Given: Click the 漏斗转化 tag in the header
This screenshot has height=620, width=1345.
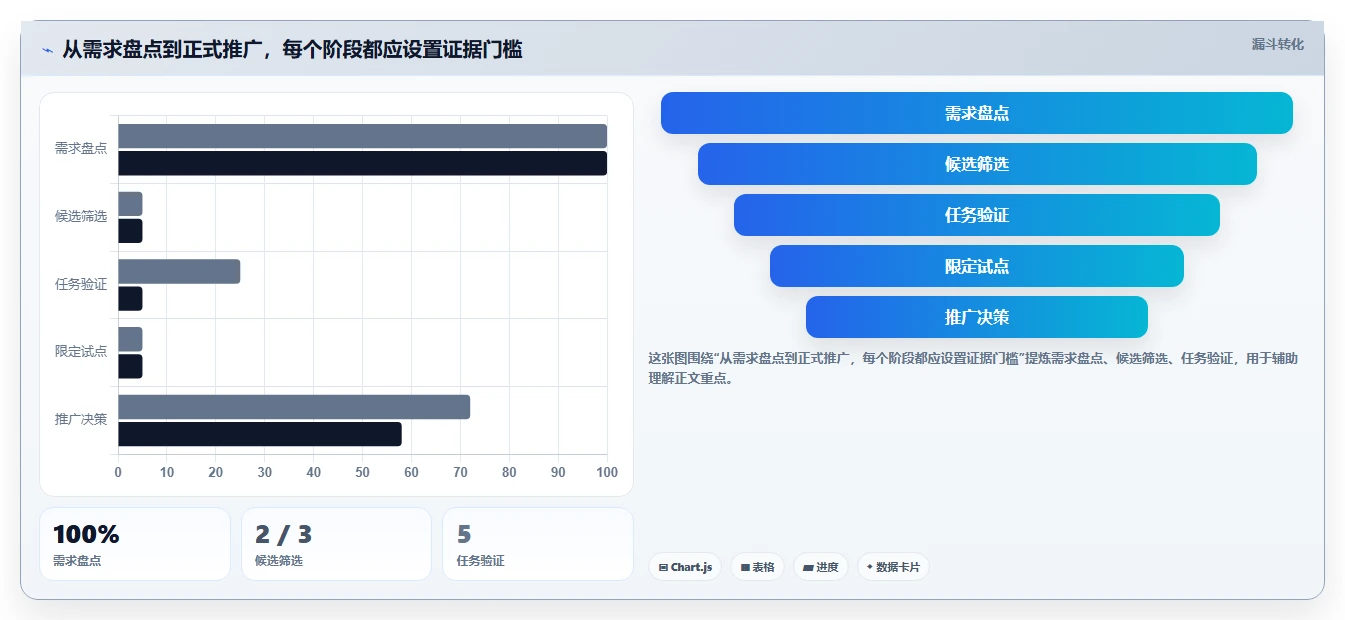Looking at the screenshot, I should click(1277, 44).
